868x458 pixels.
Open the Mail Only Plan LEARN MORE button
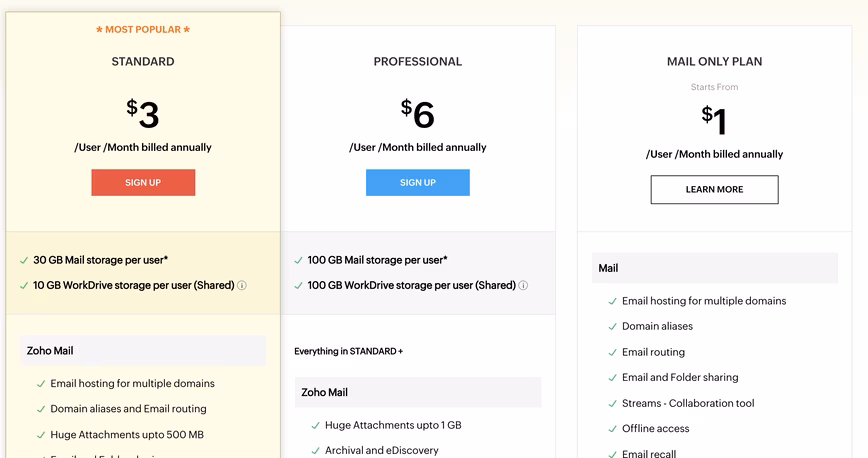[714, 189]
